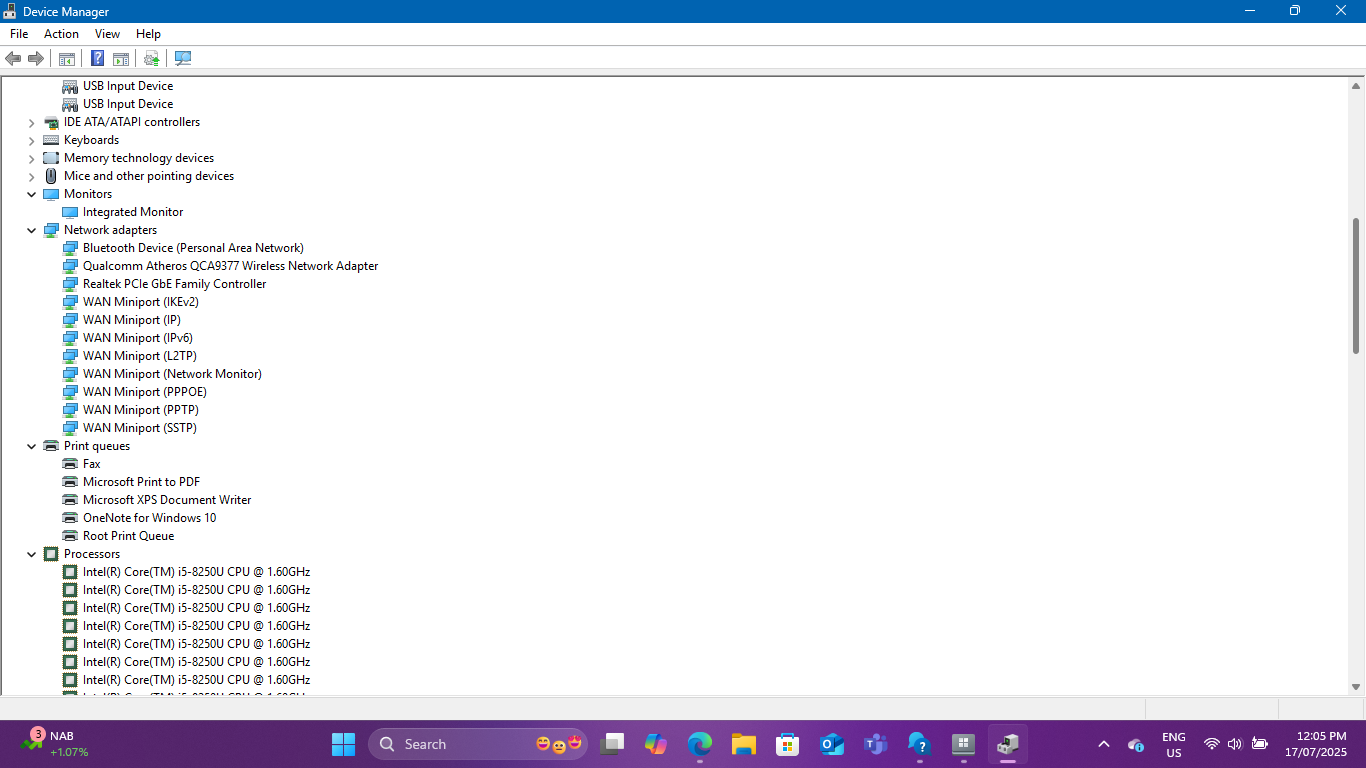Expand Mice and other pointing devices
Viewport: 1366px width, 768px height.
(x=32, y=176)
